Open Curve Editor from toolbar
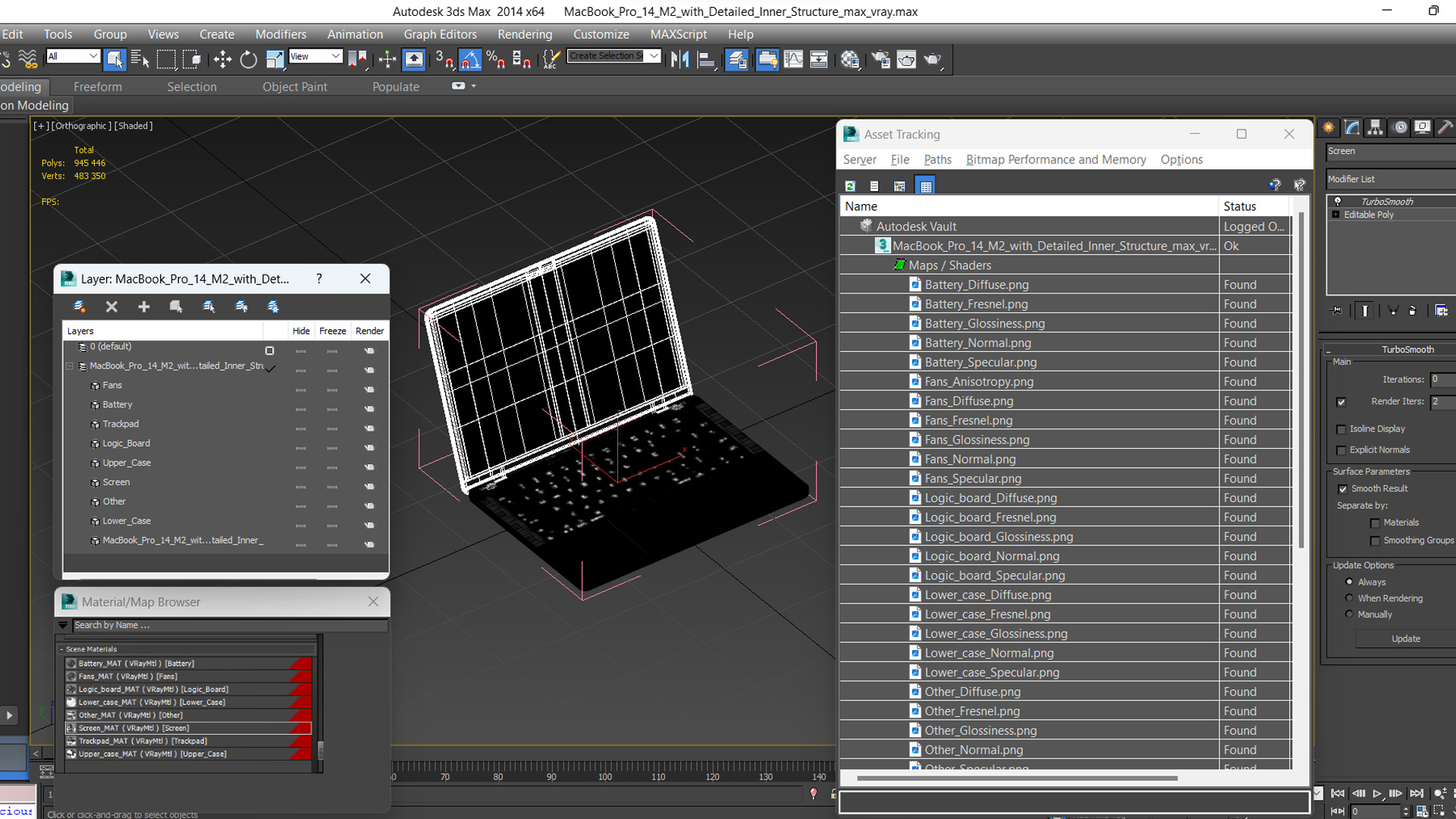The width and height of the screenshot is (1456, 819). coord(793,59)
